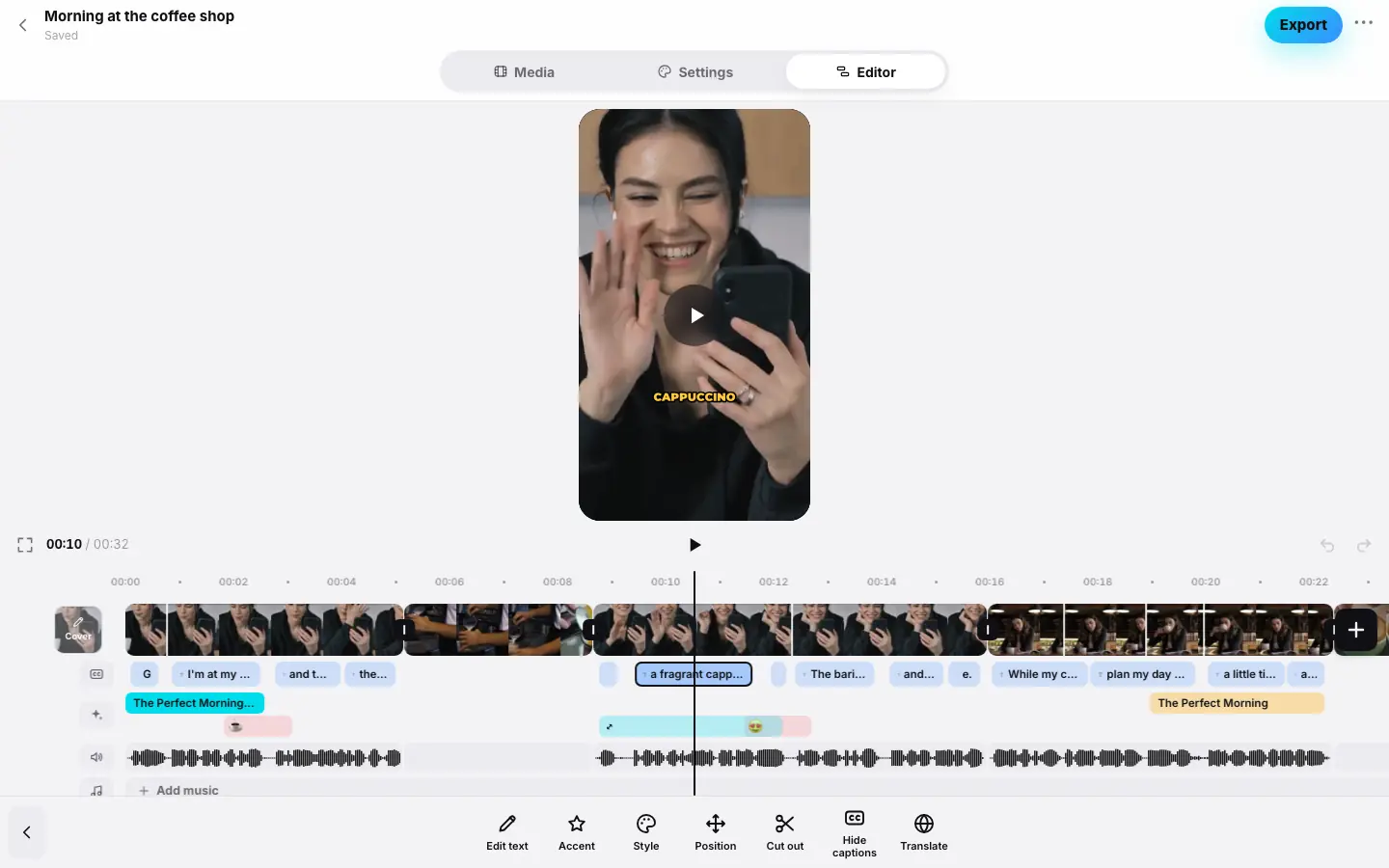Click the Export button

click(x=1303, y=25)
